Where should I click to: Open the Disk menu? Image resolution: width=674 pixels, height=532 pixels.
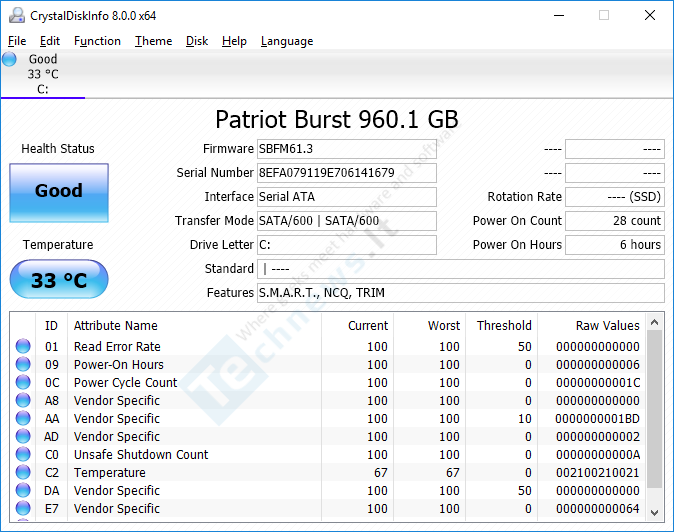[197, 41]
